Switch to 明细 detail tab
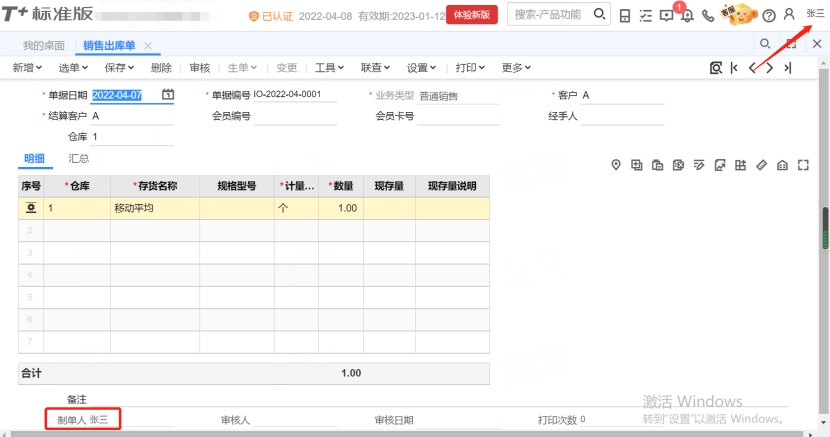830x437 pixels. click(x=34, y=158)
